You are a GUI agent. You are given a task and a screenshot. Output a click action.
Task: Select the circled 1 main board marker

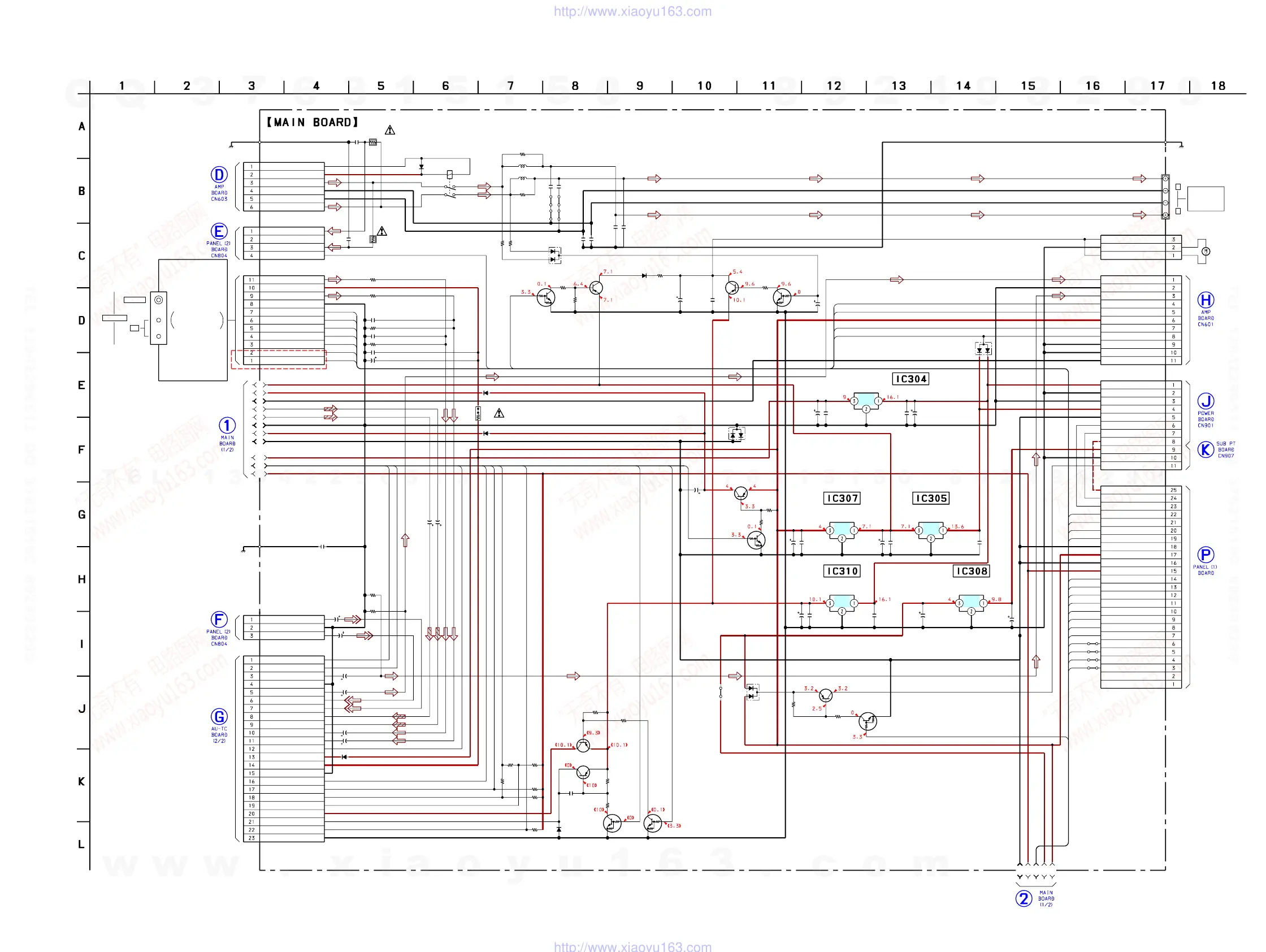(x=227, y=425)
